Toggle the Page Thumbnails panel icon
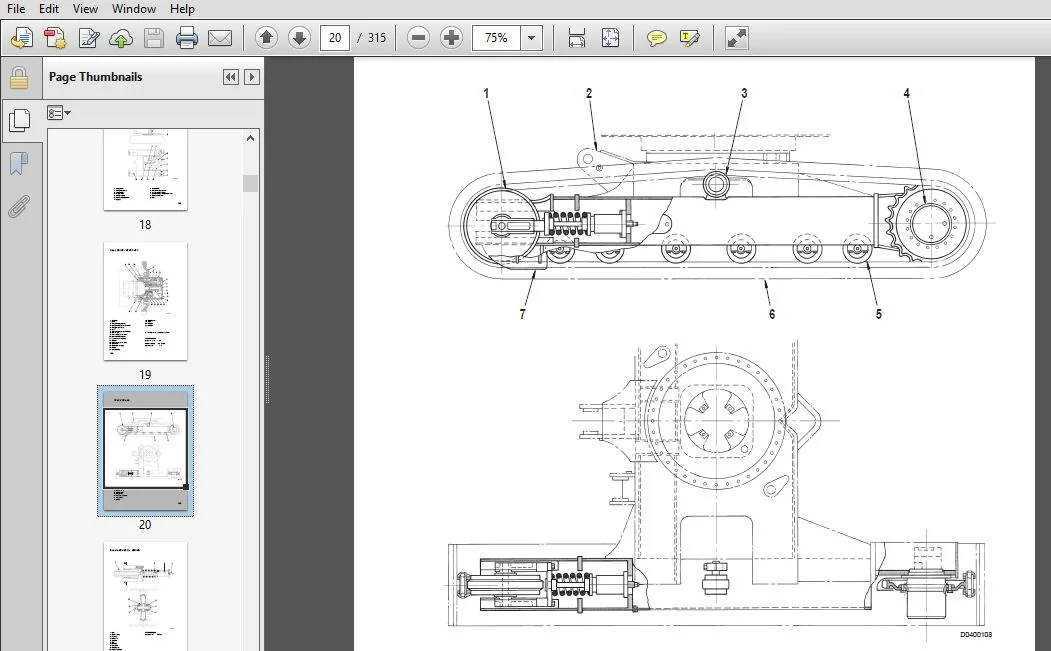1051x651 pixels. [x=19, y=121]
